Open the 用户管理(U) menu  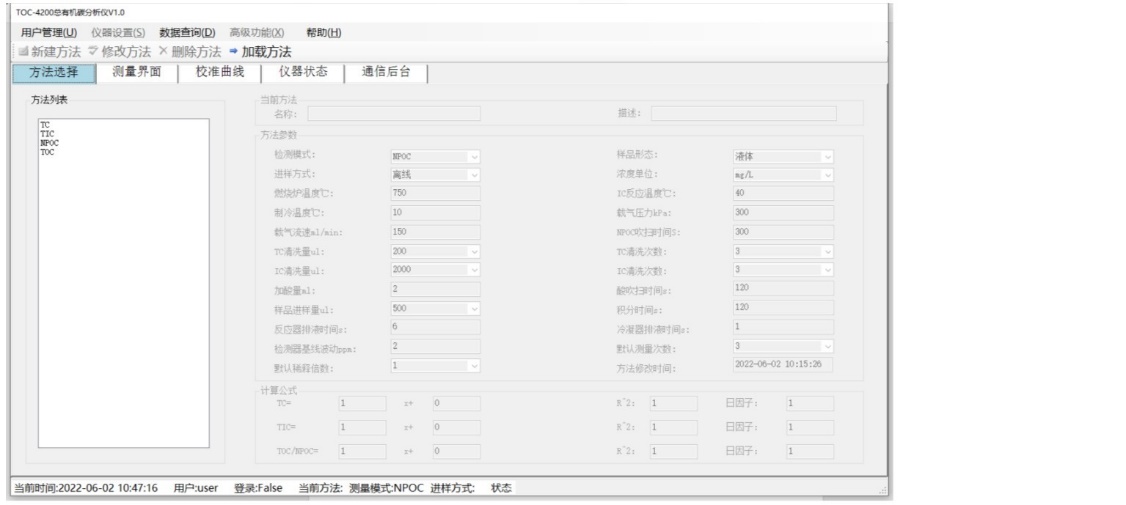click(49, 32)
